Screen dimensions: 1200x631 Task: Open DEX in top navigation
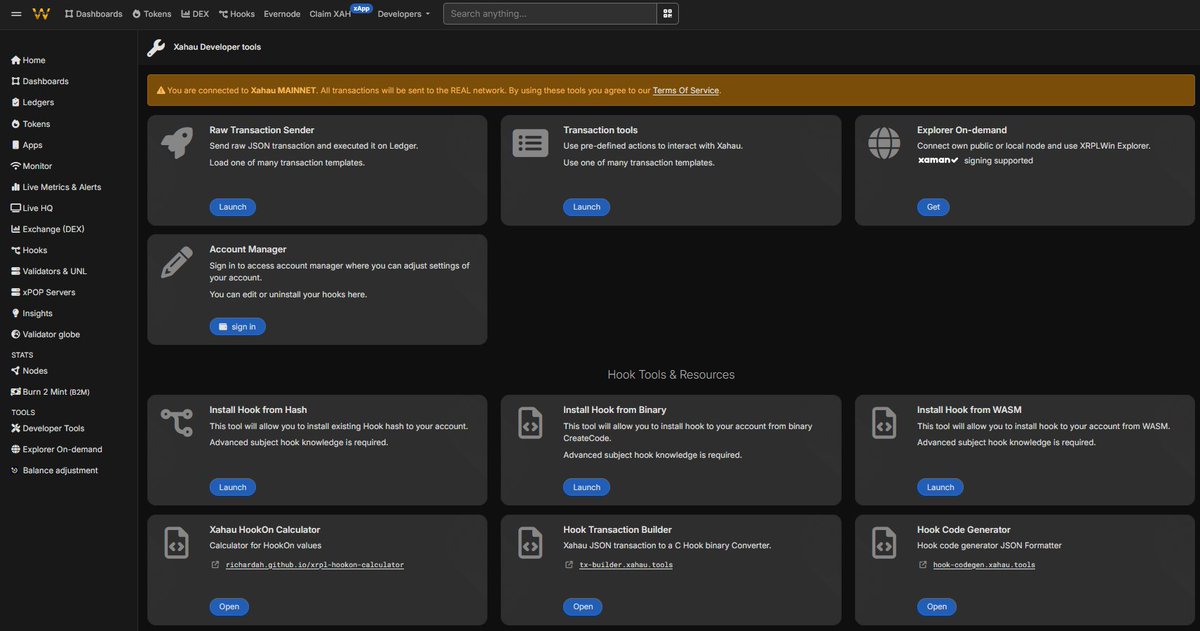[195, 14]
